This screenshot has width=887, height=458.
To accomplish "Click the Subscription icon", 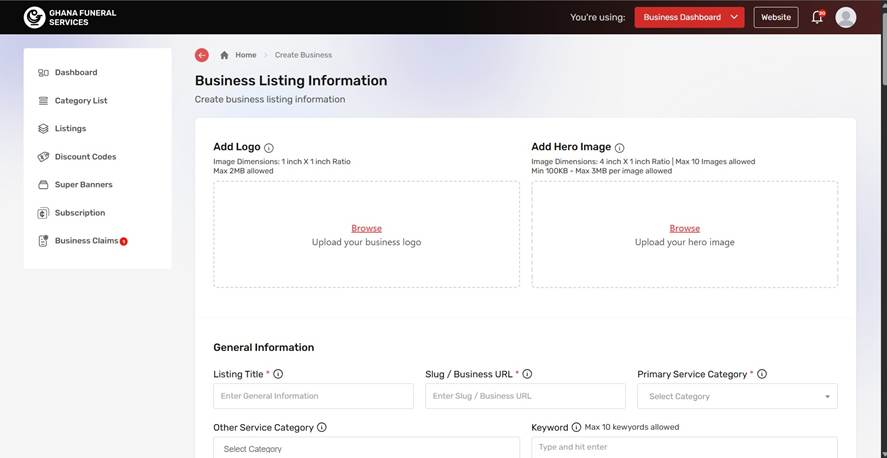I will coord(43,213).
